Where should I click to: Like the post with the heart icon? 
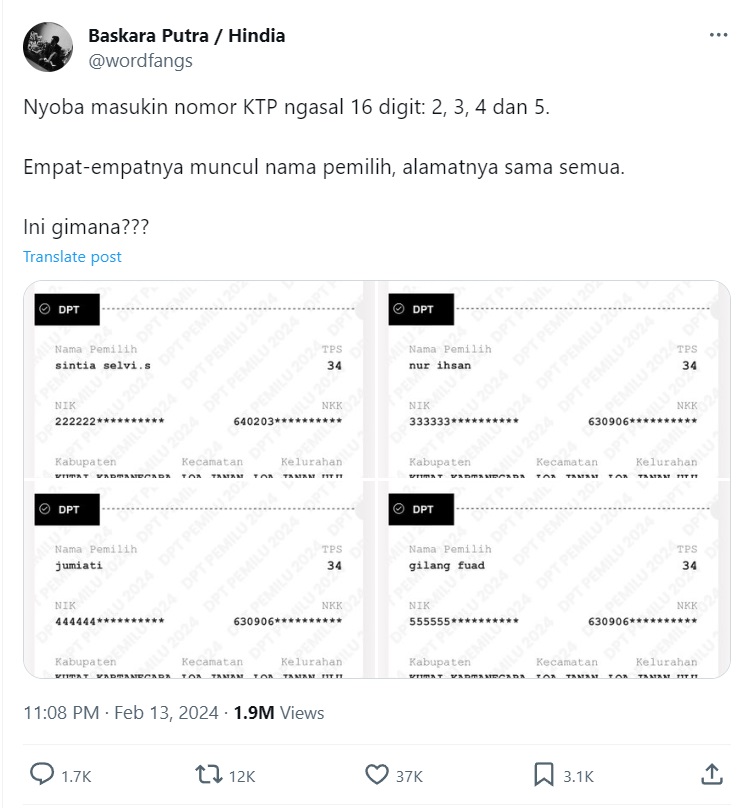[377, 775]
